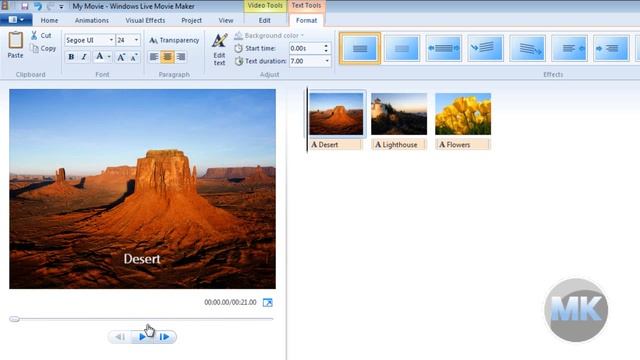The height and width of the screenshot is (360, 640).
Task: Click the Redo icon in the title bar
Action: coord(51,6)
